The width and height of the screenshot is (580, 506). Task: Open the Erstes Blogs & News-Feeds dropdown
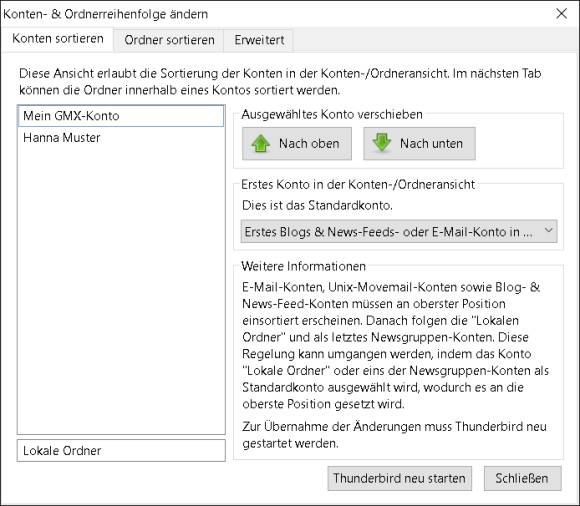pyautogui.click(x=399, y=232)
